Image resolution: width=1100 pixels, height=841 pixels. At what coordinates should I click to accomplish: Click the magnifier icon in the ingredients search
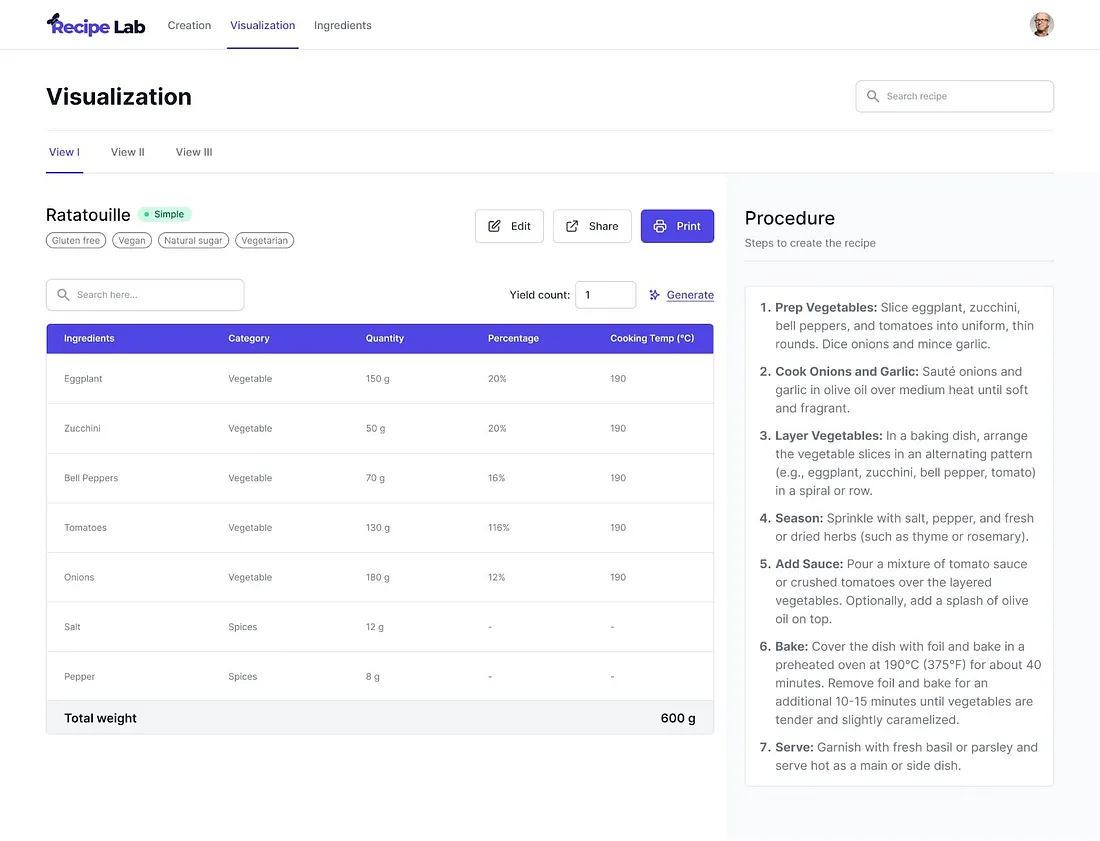62,294
